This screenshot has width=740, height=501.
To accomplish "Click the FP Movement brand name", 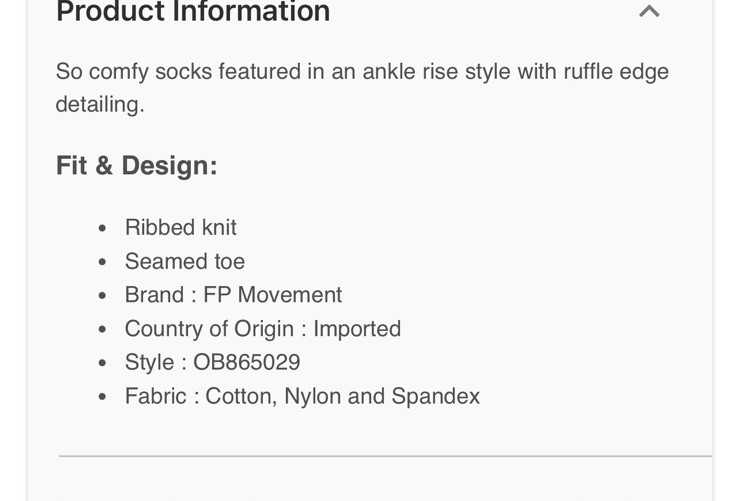I will tap(272, 295).
